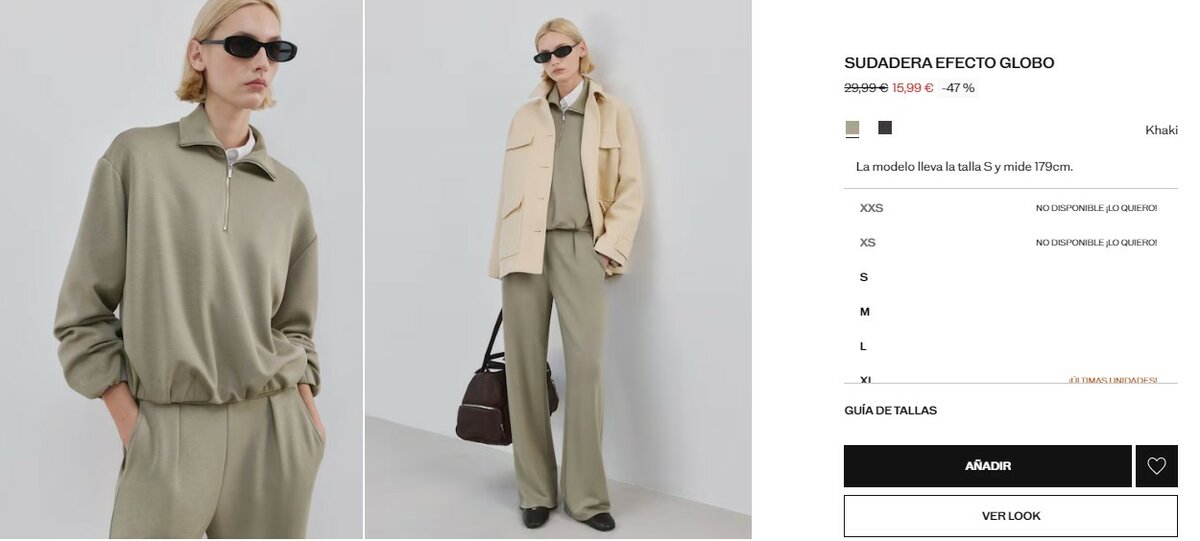
Task: Choose size XL with últimas unidades
Action: tap(1010, 376)
